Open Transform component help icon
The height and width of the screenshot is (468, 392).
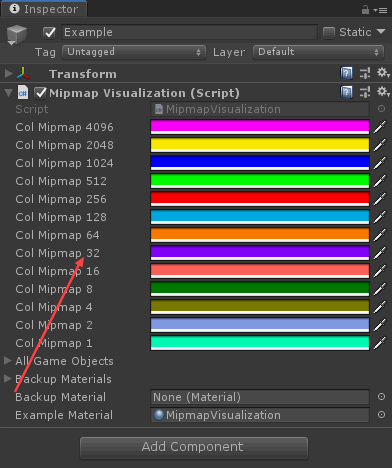coord(346,73)
